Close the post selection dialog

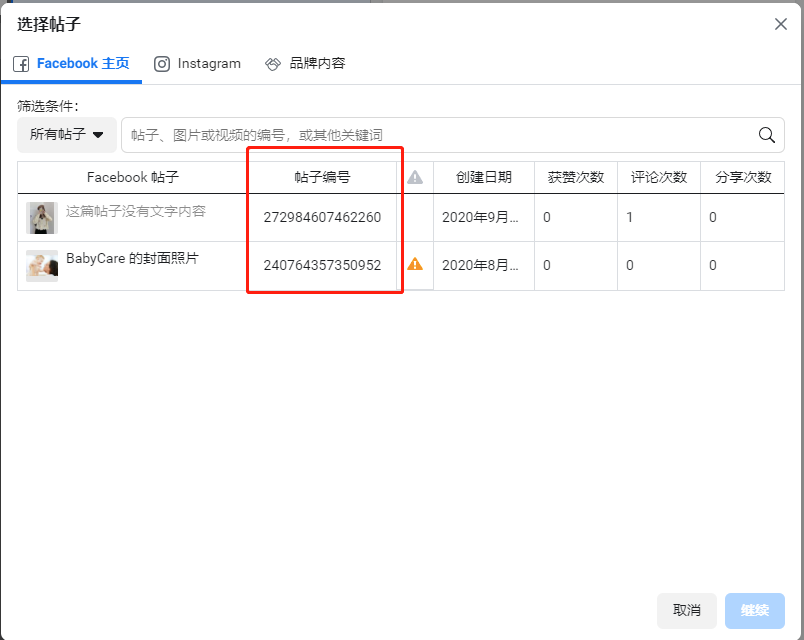(x=781, y=24)
